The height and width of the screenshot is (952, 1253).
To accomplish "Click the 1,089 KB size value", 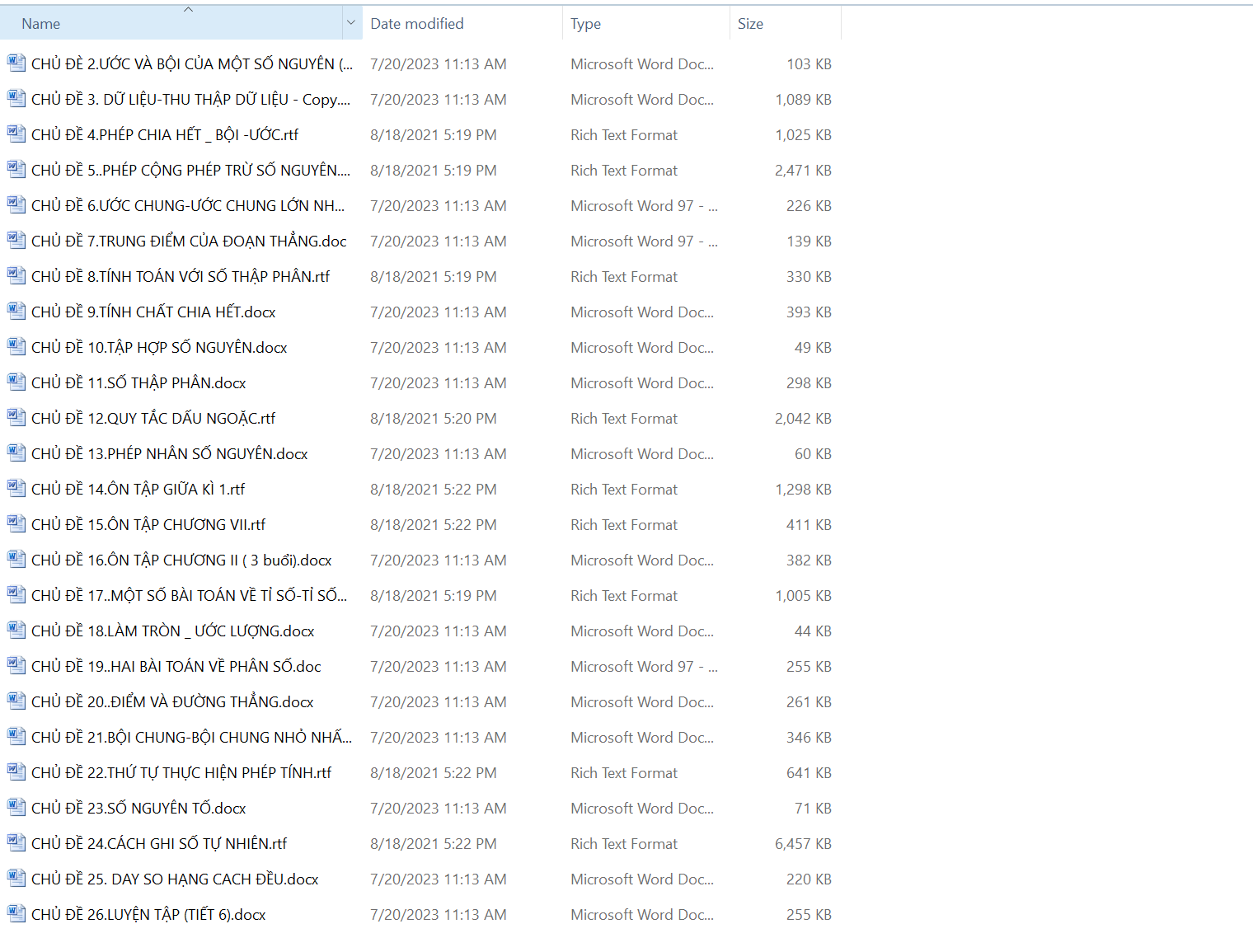I will click(803, 99).
